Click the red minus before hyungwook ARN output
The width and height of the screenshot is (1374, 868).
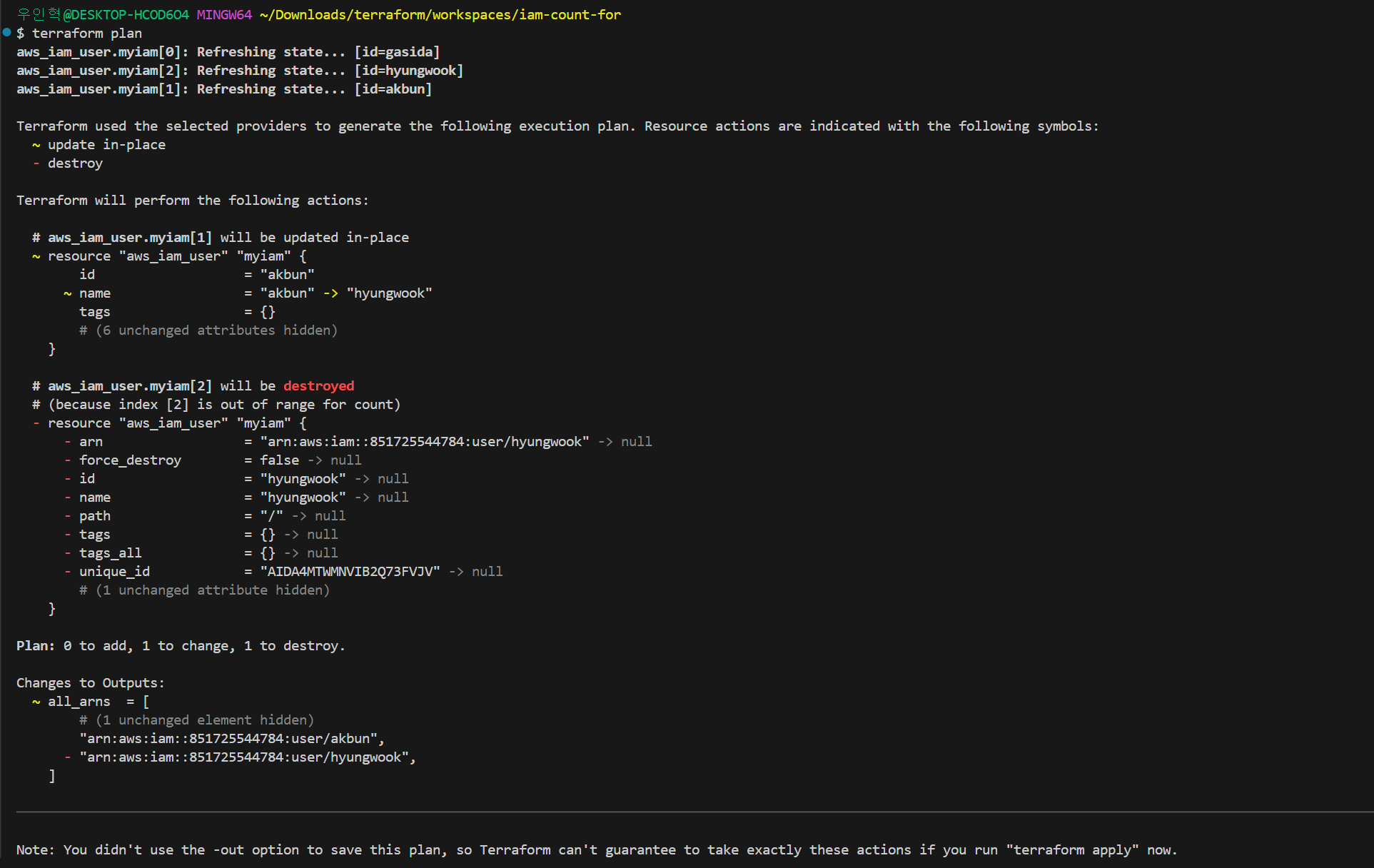click(67, 757)
